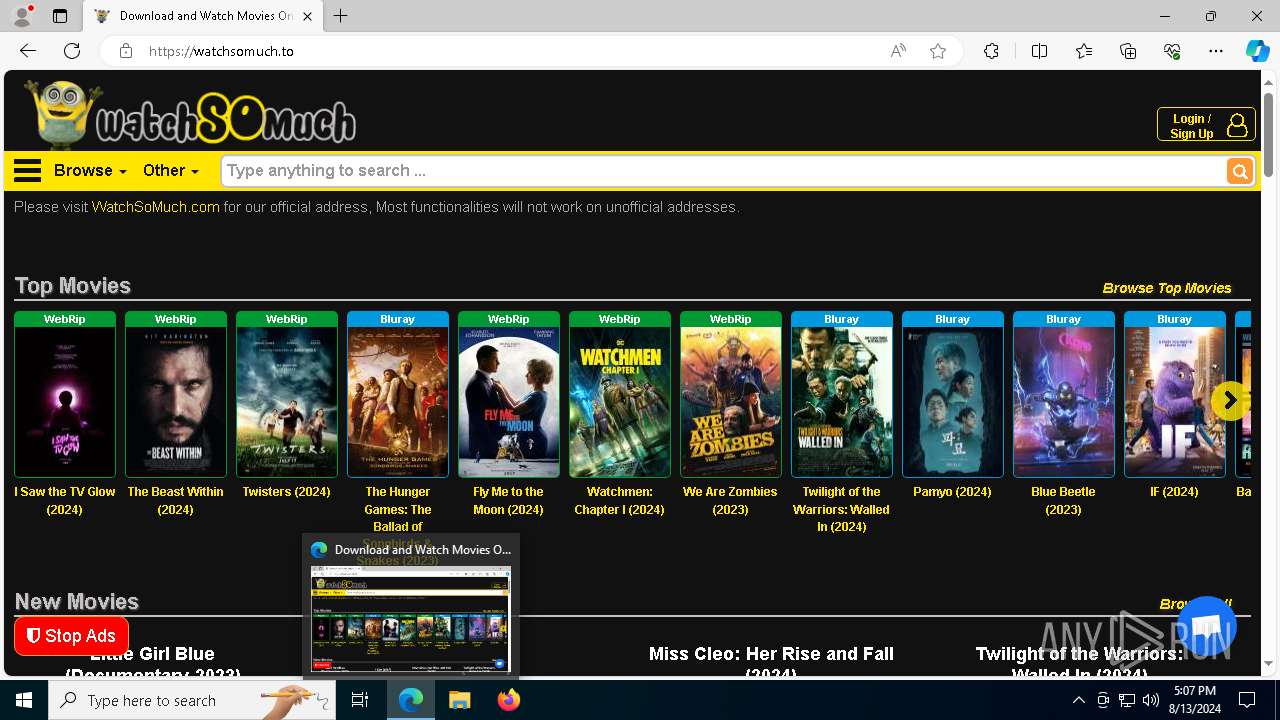
Task: Launch Firefox from taskbar
Action: coord(509,700)
